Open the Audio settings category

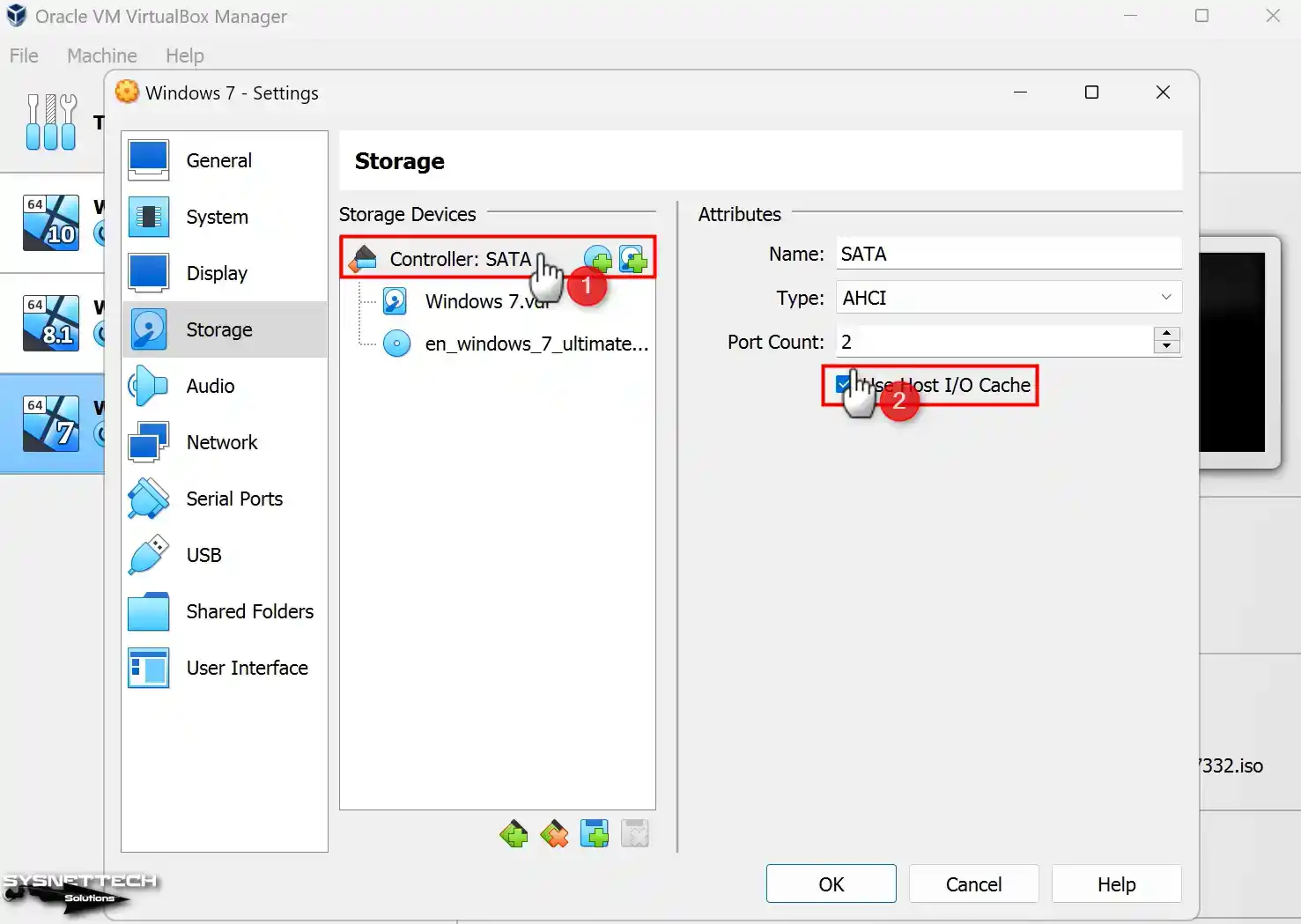225,386
